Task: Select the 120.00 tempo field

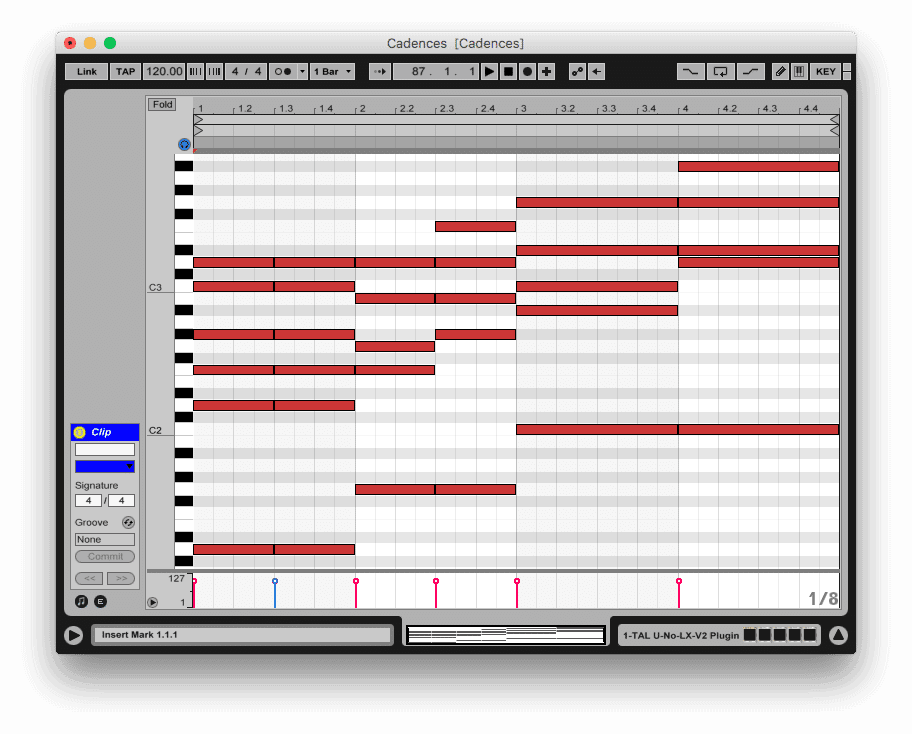Action: click(x=164, y=72)
